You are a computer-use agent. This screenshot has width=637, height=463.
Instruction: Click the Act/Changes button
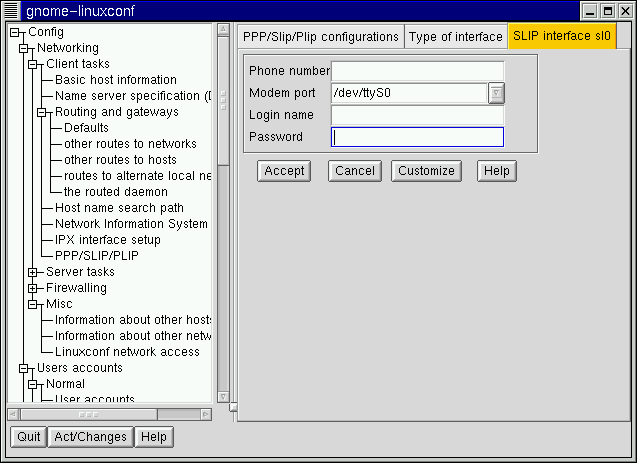(91, 437)
